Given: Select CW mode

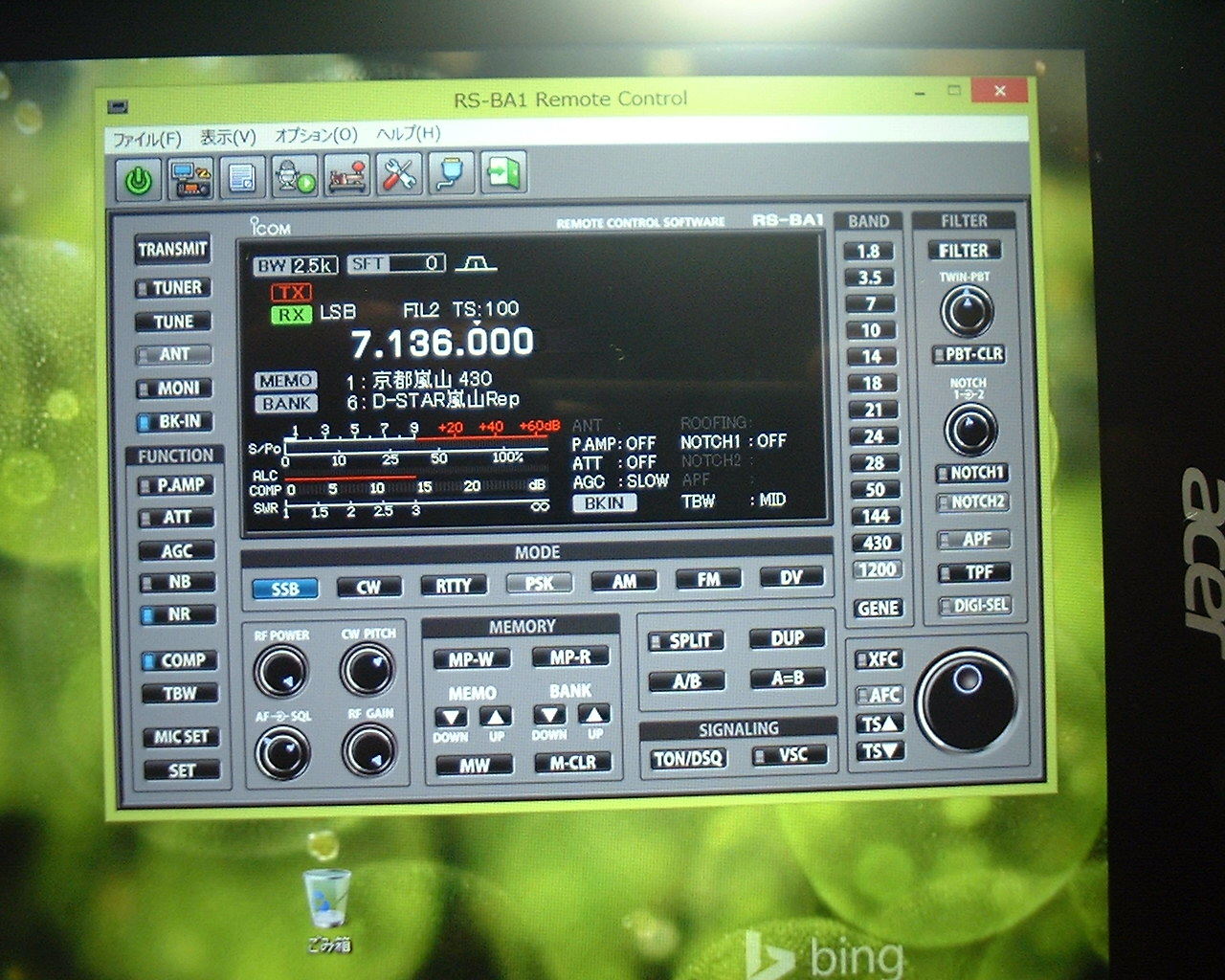Looking at the screenshot, I should (x=368, y=587).
